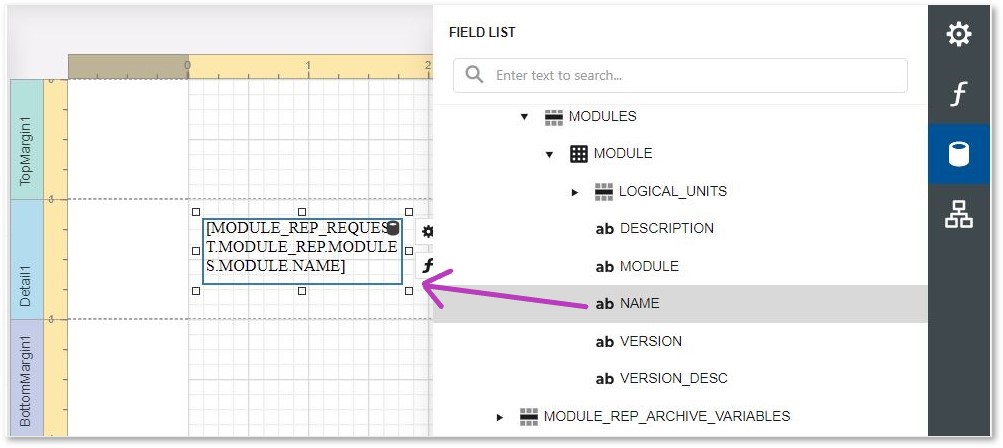Viewport: 1003px width, 448px height.
Task: Open the Report Explorer hierarchy tab
Action: tap(958, 214)
